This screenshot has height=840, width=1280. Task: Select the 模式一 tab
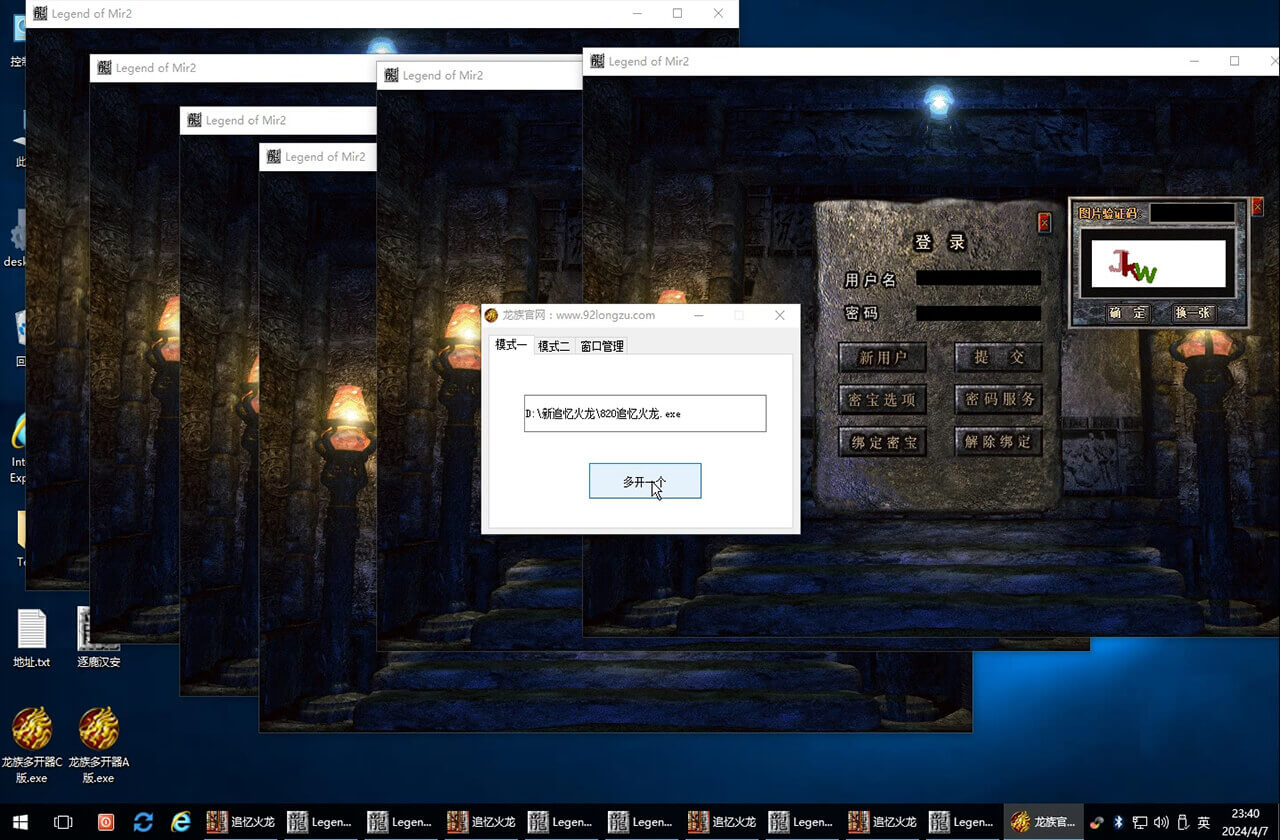click(511, 344)
